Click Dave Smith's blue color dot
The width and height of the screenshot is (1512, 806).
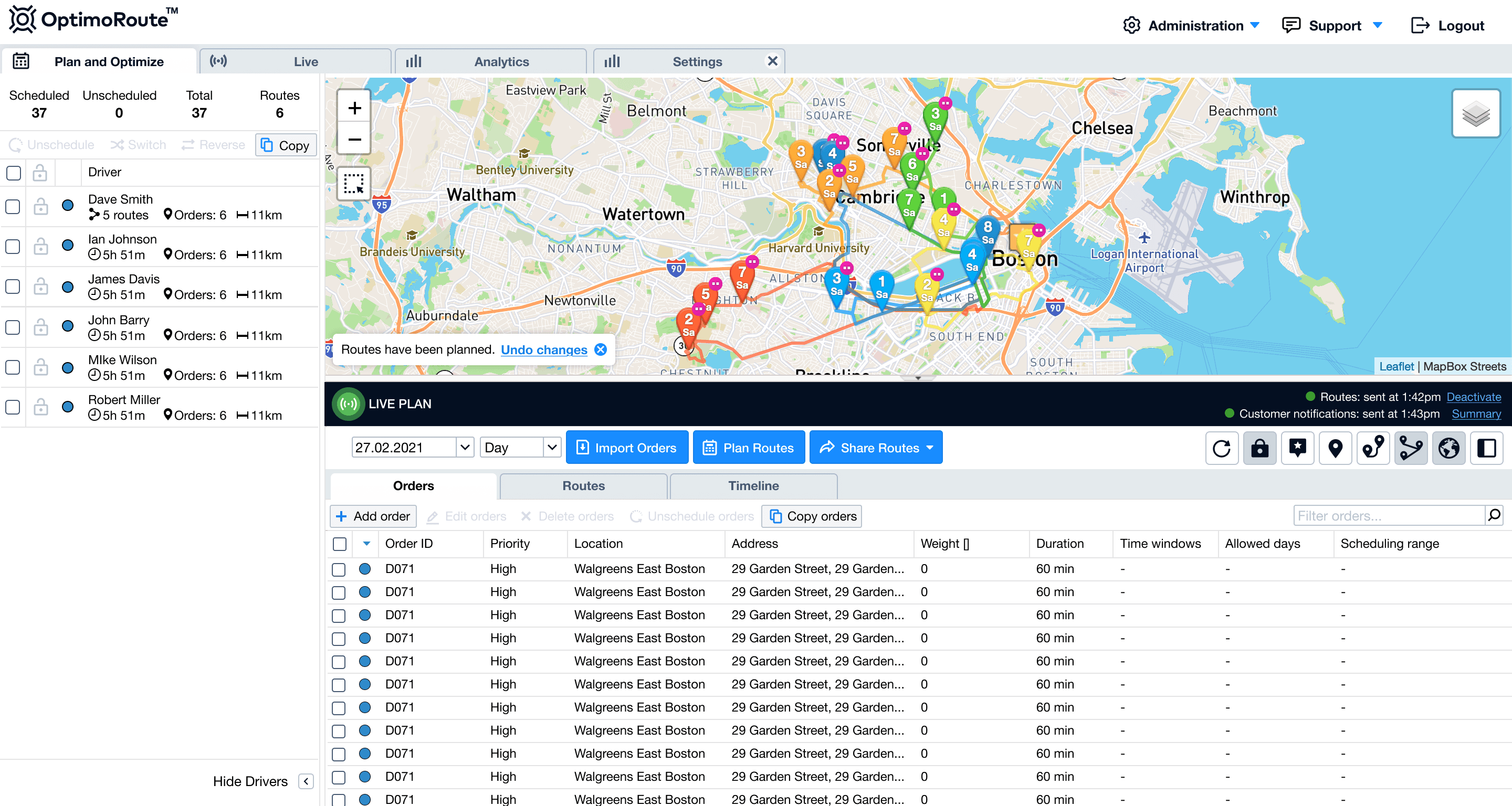68,205
